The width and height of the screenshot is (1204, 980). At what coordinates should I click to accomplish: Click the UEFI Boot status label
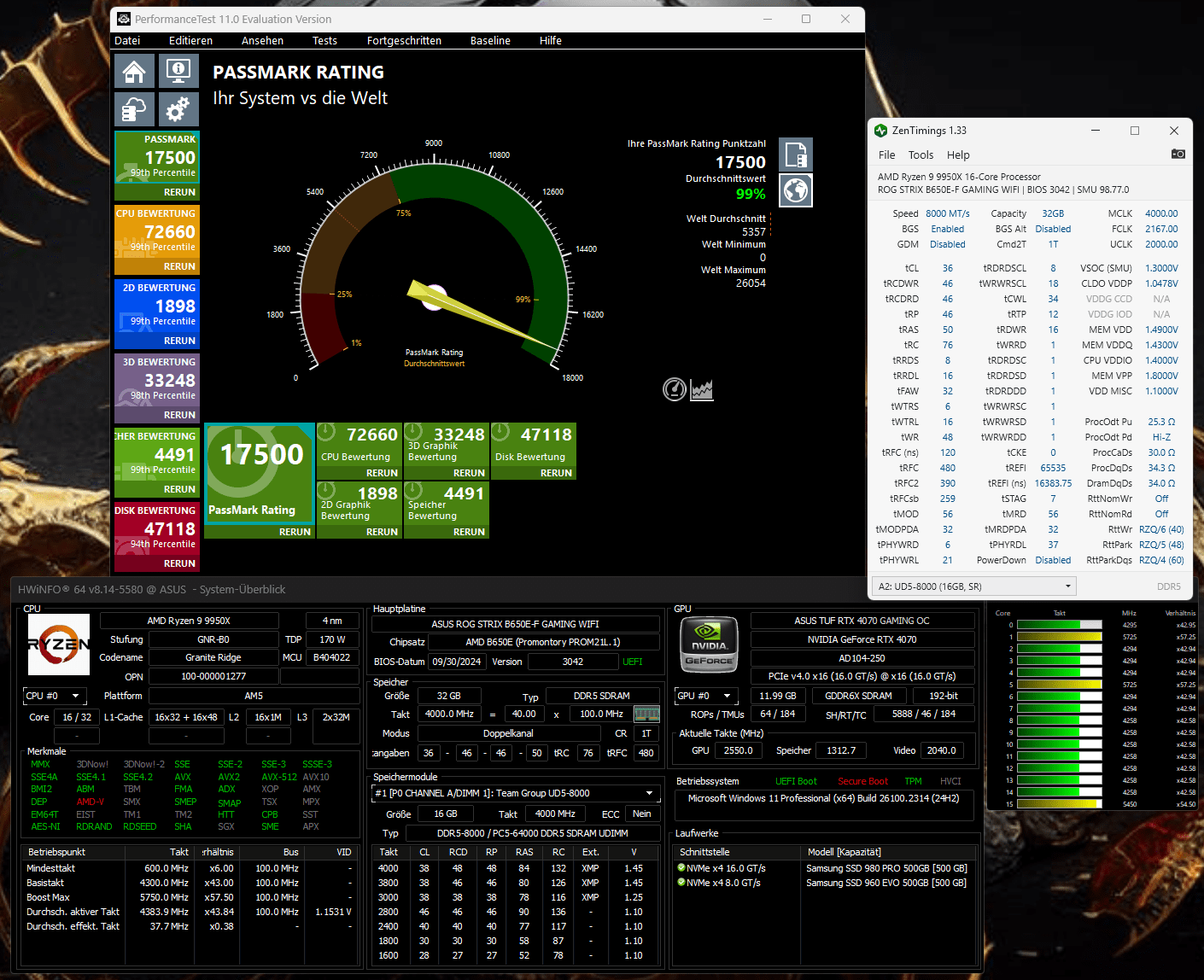coord(796,781)
